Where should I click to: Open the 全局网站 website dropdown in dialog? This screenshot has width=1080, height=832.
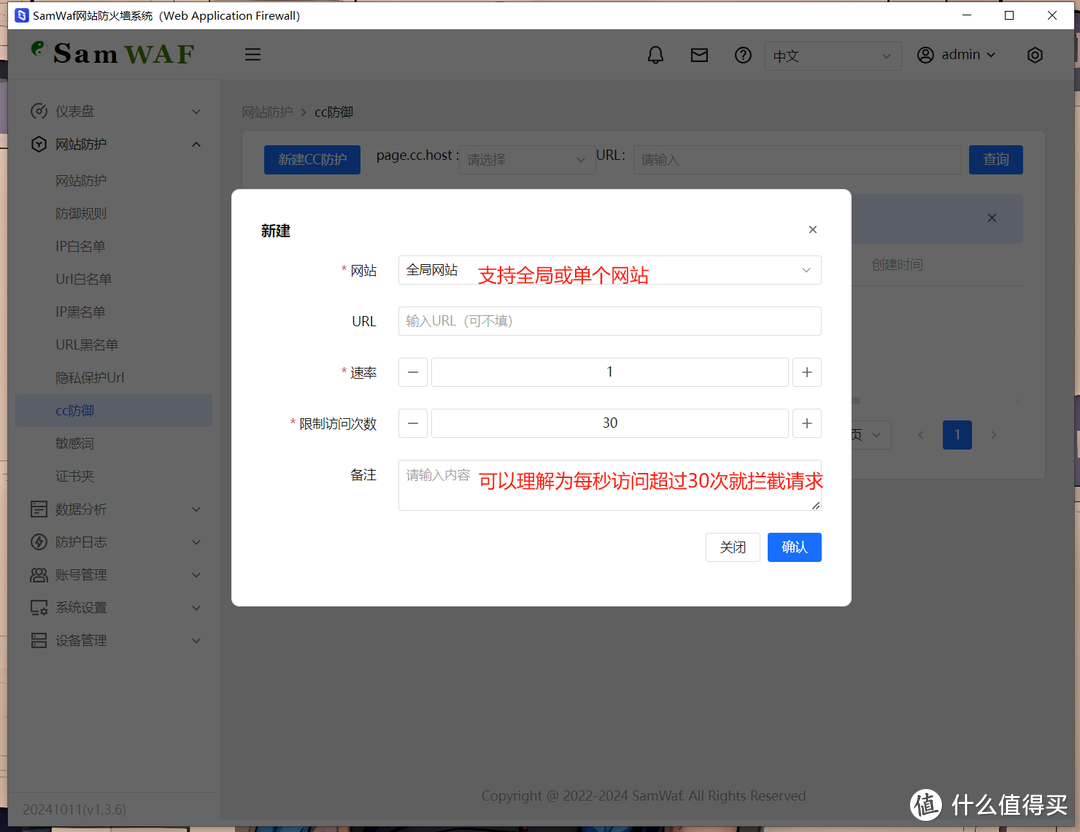[609, 270]
